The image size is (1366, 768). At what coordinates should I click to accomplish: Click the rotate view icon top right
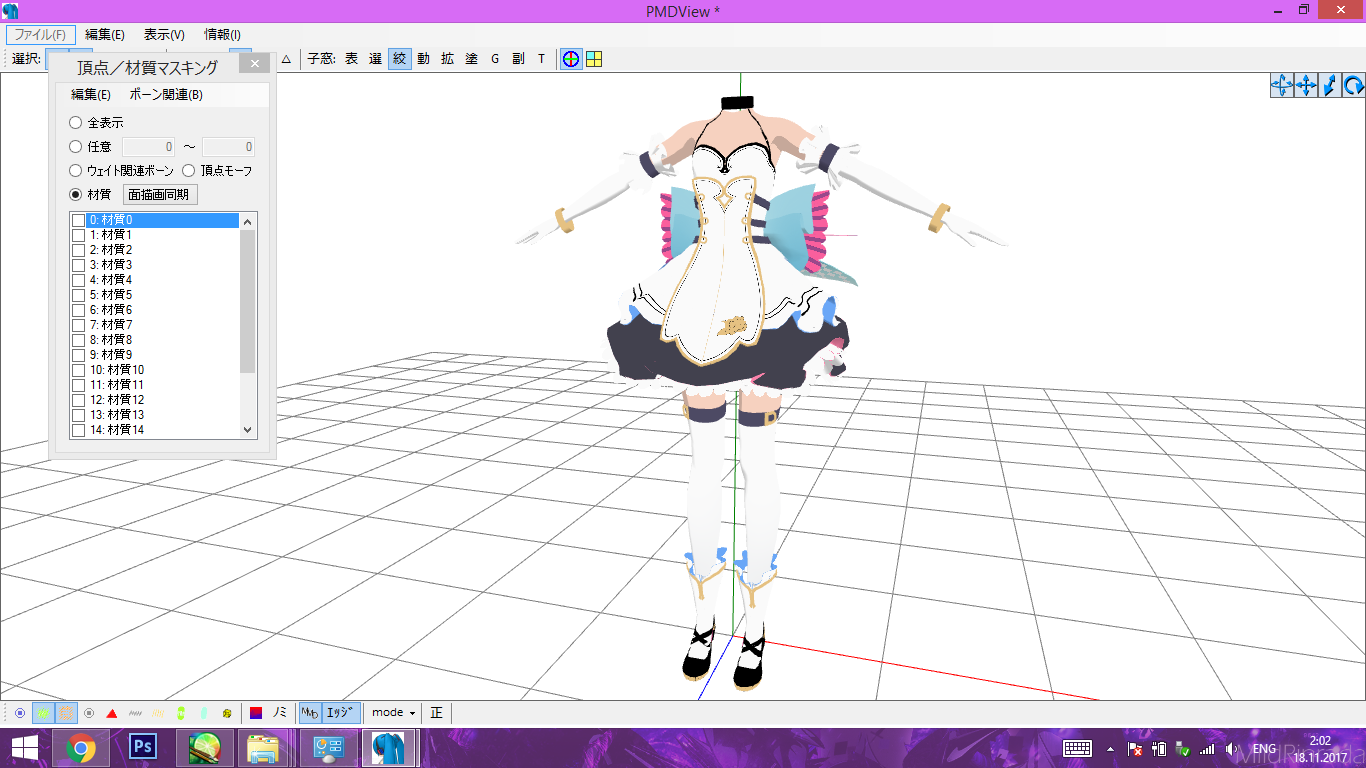pos(1354,85)
